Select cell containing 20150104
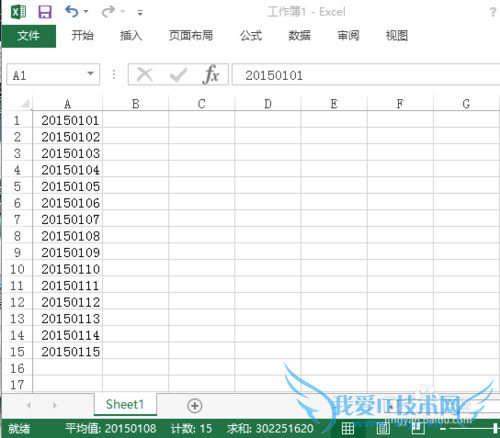This screenshot has width=500, height=438. pos(68,170)
